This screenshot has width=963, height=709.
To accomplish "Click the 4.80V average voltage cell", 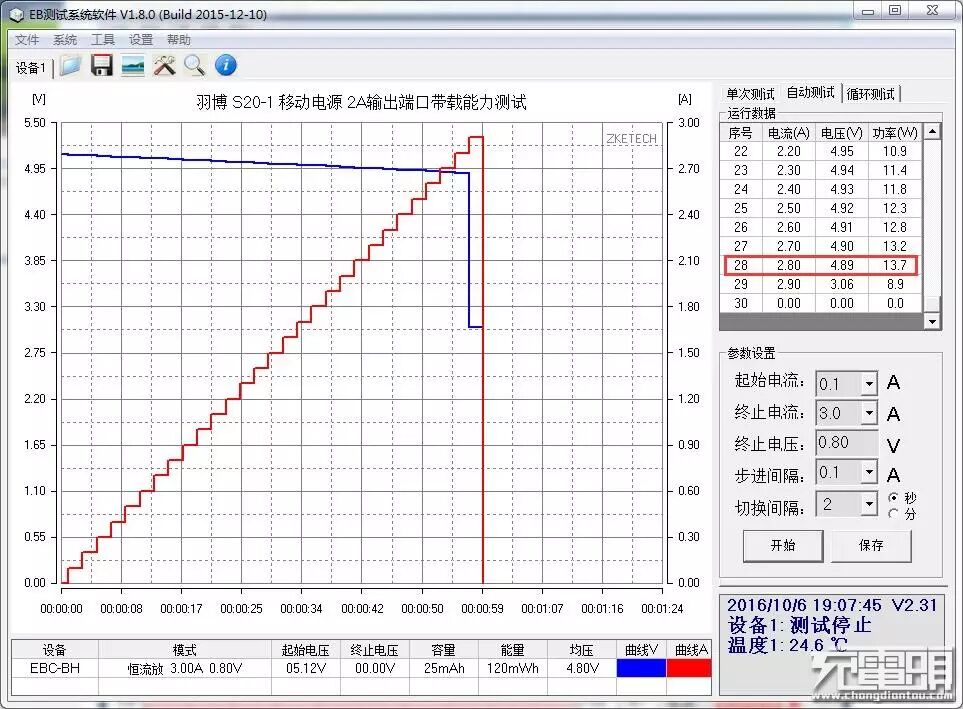I will (582, 668).
